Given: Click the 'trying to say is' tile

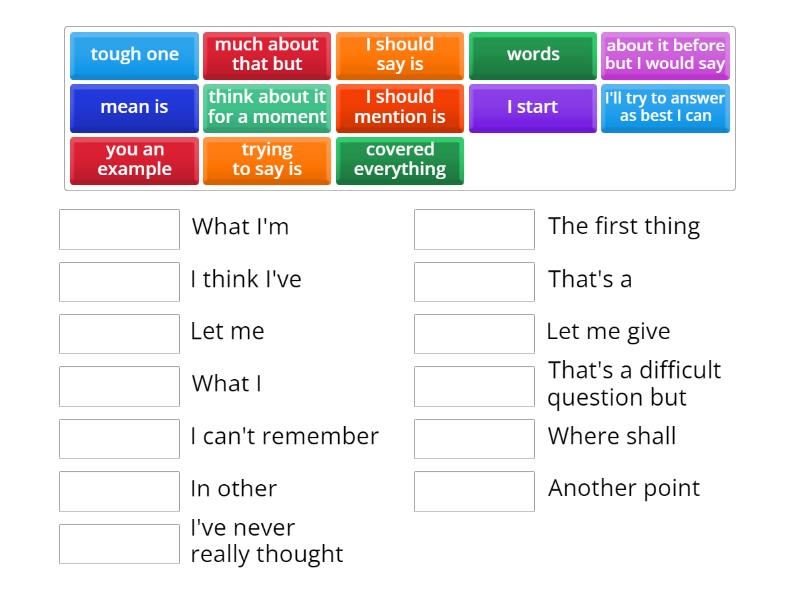Looking at the screenshot, I should pyautogui.click(x=267, y=160).
